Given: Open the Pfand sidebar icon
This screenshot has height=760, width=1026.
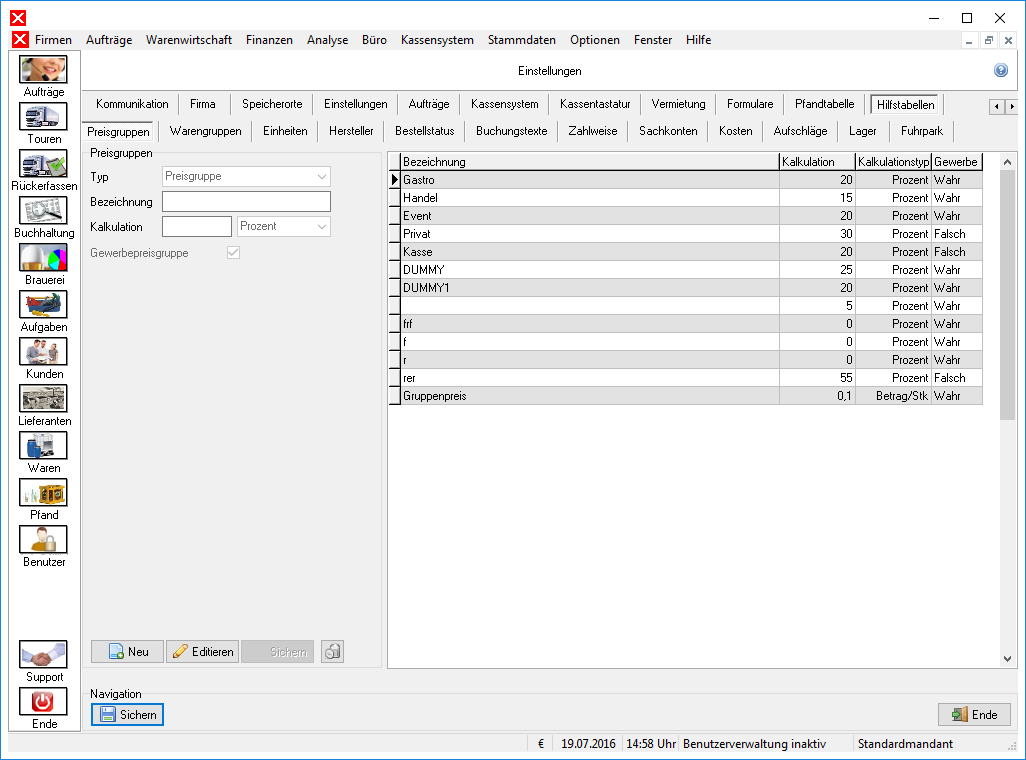Looking at the screenshot, I should 43,493.
